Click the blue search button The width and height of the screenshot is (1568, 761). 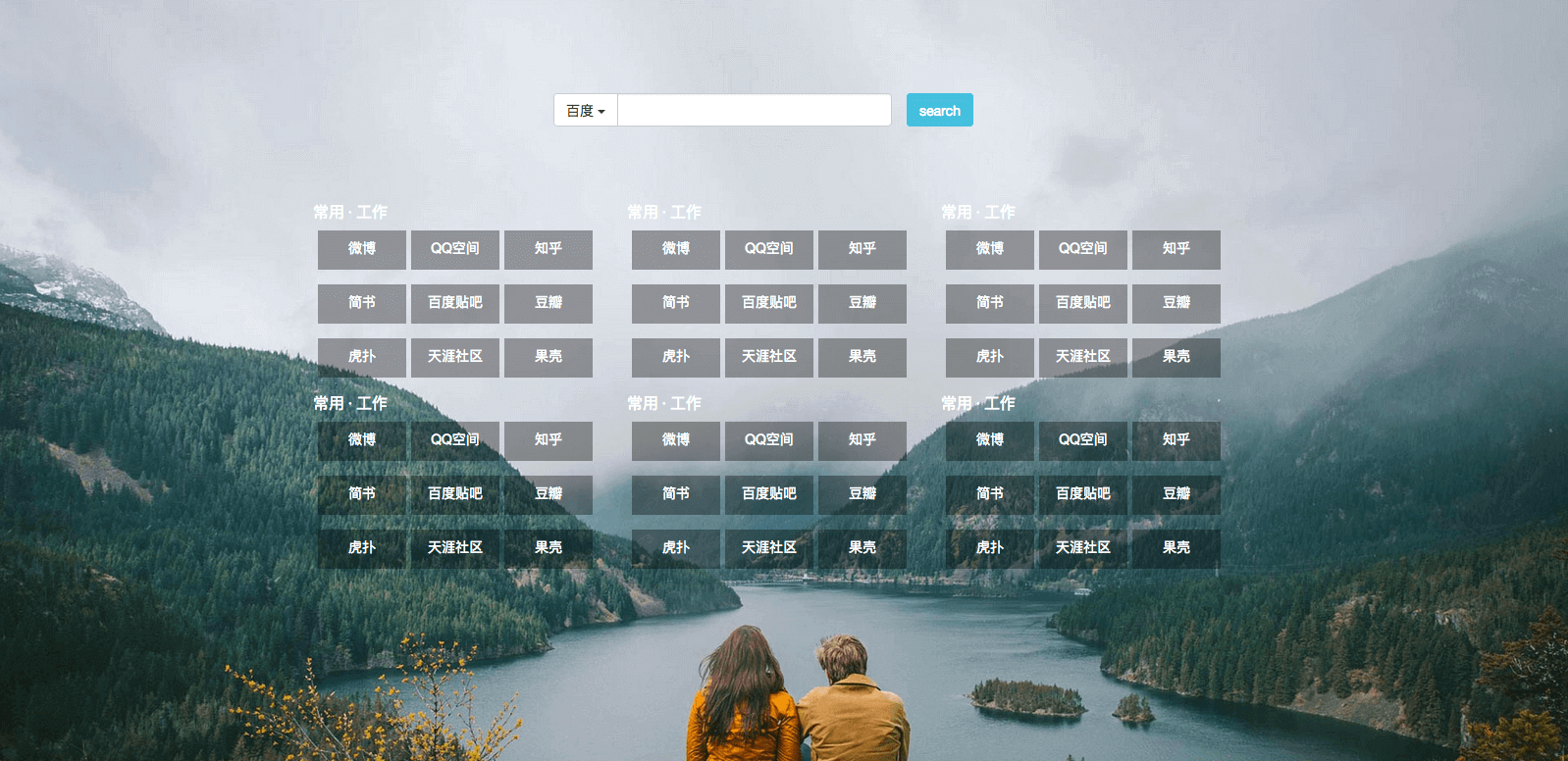click(940, 111)
